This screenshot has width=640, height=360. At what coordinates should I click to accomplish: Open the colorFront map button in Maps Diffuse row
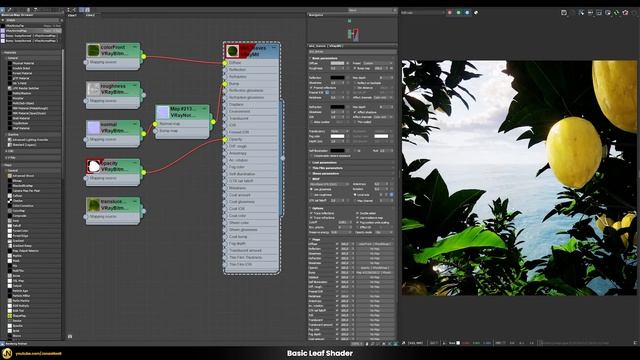click(374, 244)
